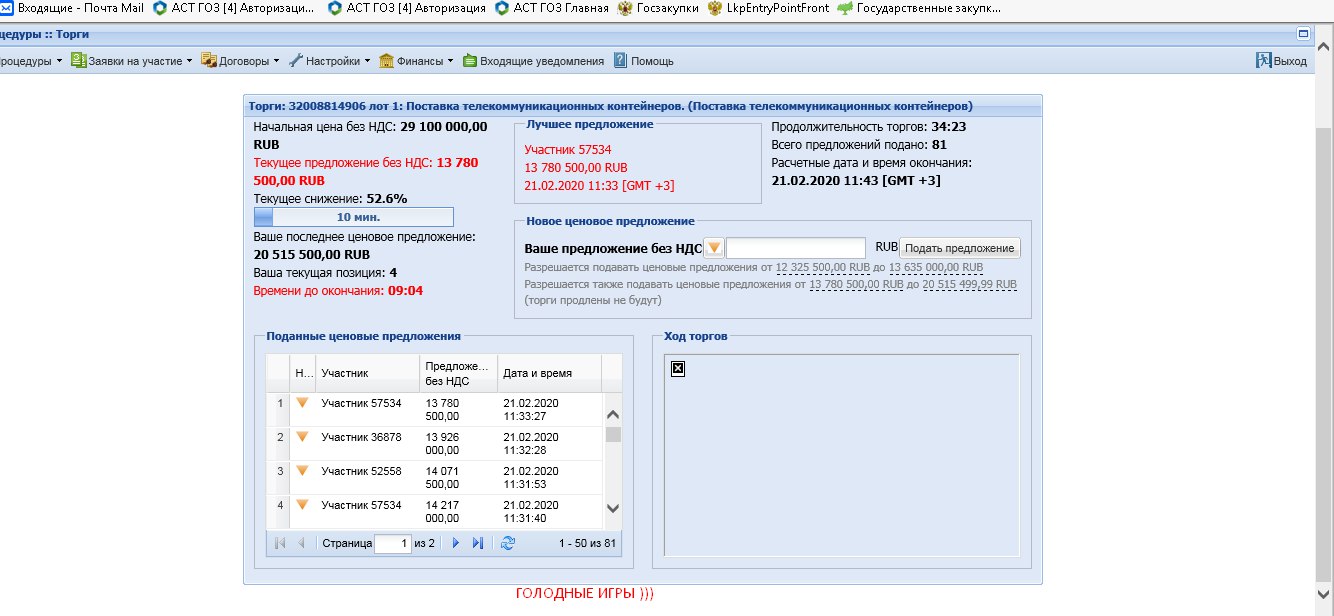This screenshot has width=1334, height=616.
Task: Focus the Страница page number field
Action: [x=393, y=543]
